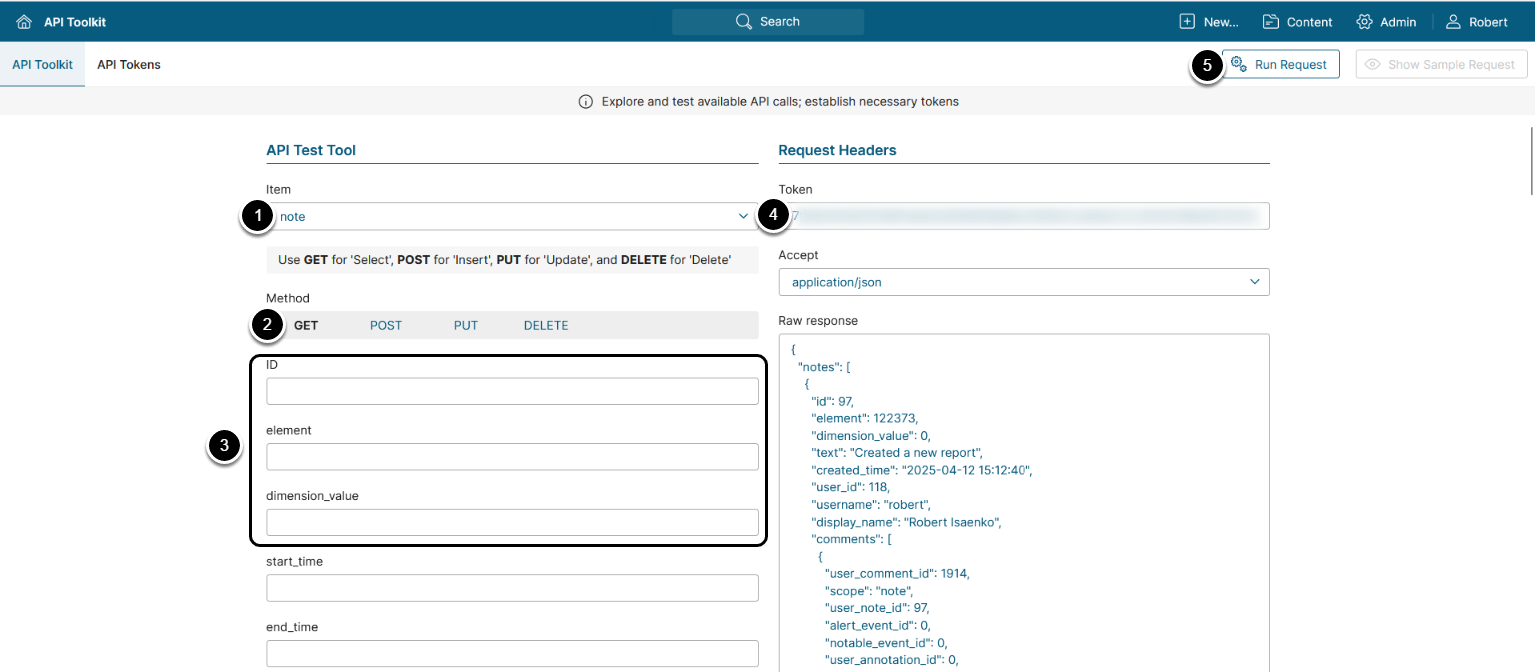
Task: Select the POST method
Action: coord(386,325)
